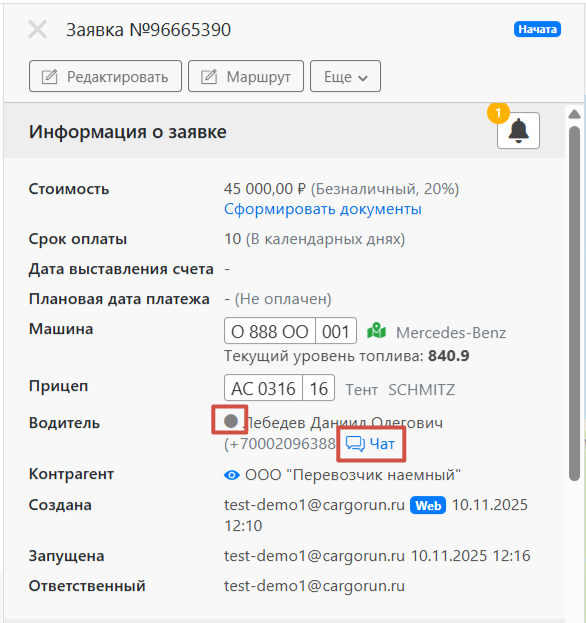Click the (Не оплачен) payment status text
586x623 pixels.
point(283,299)
